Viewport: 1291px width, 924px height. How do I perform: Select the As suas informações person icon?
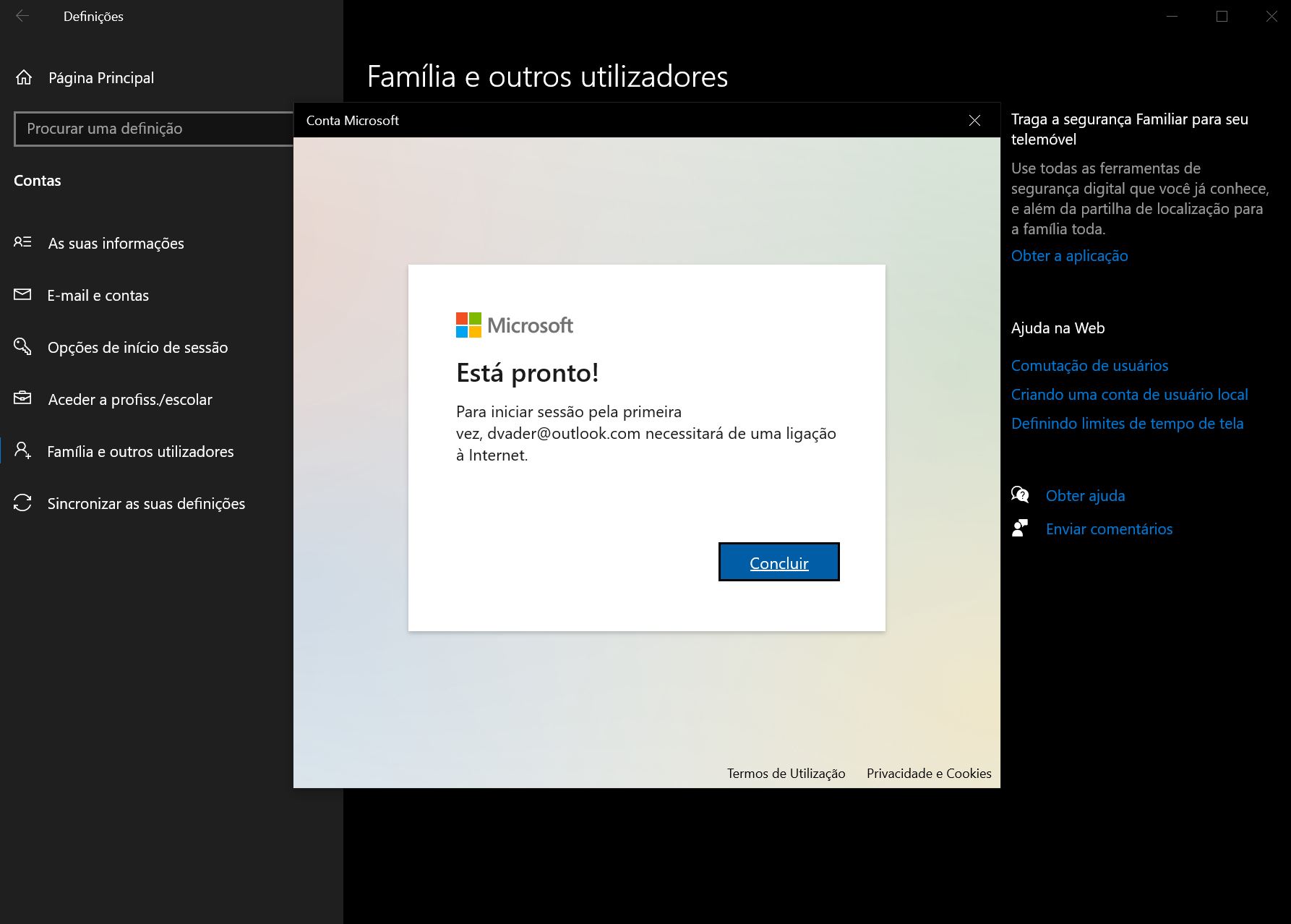pos(22,242)
